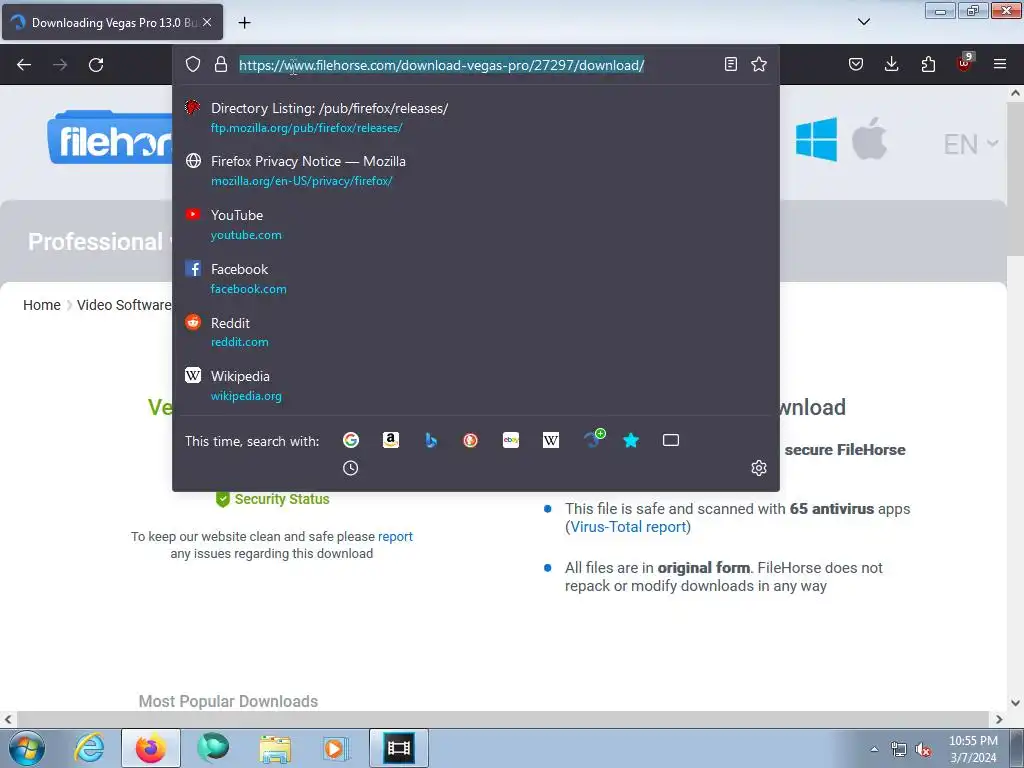Search with Wikipedia one-off icon
Screen dimensions: 1024x768
(551, 440)
